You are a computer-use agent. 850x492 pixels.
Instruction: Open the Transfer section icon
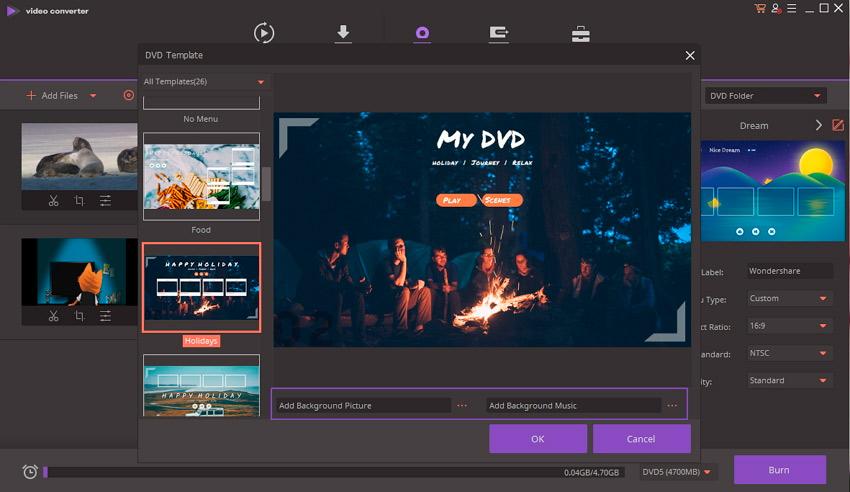tap(499, 33)
